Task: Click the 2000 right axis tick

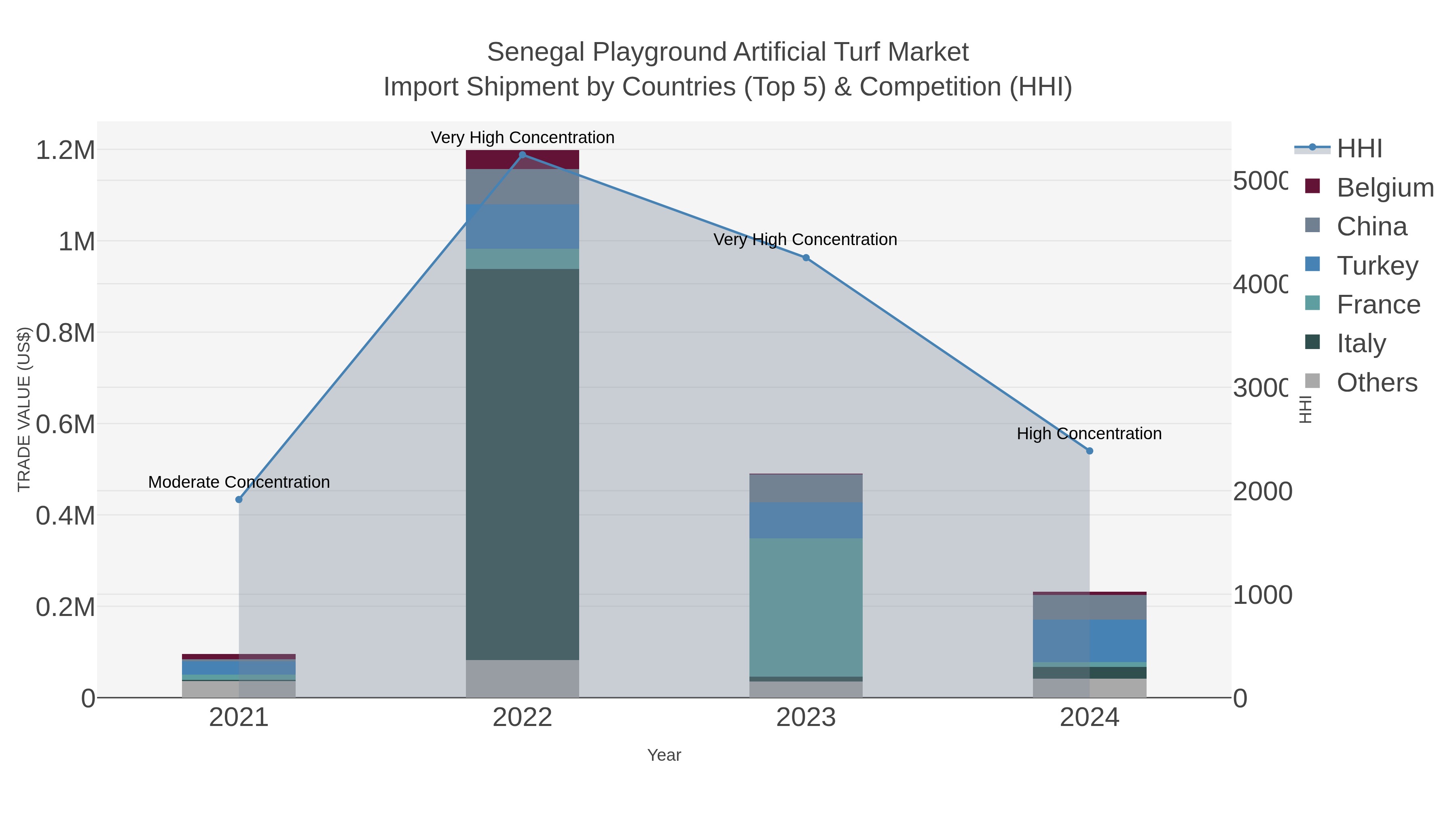Action: tap(1263, 491)
